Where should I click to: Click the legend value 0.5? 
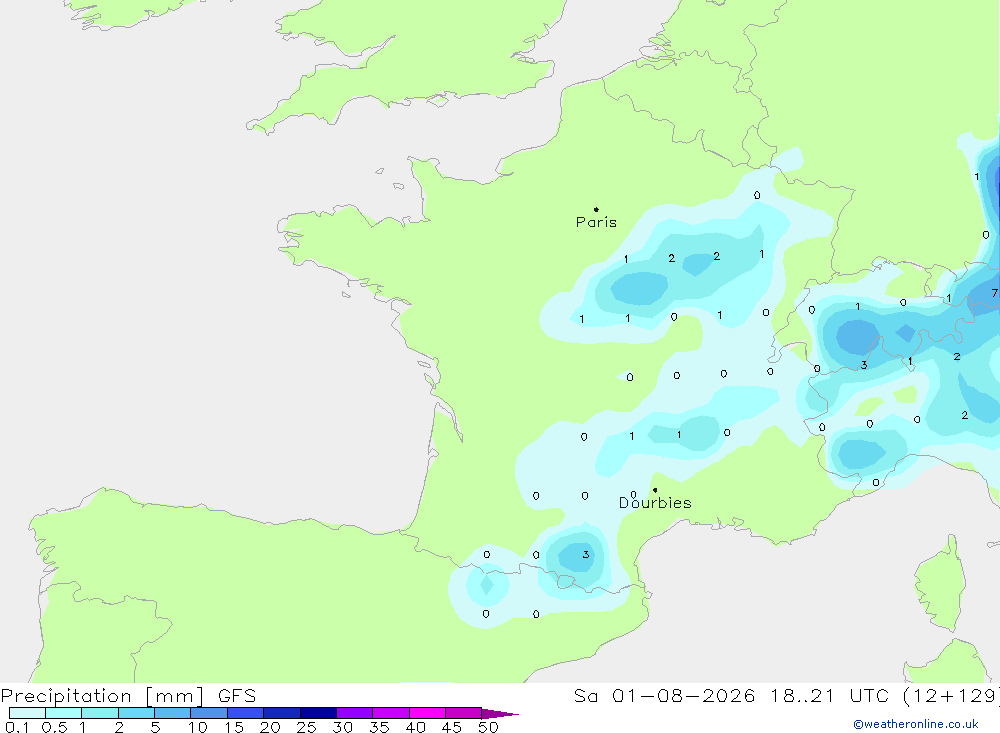(54, 727)
